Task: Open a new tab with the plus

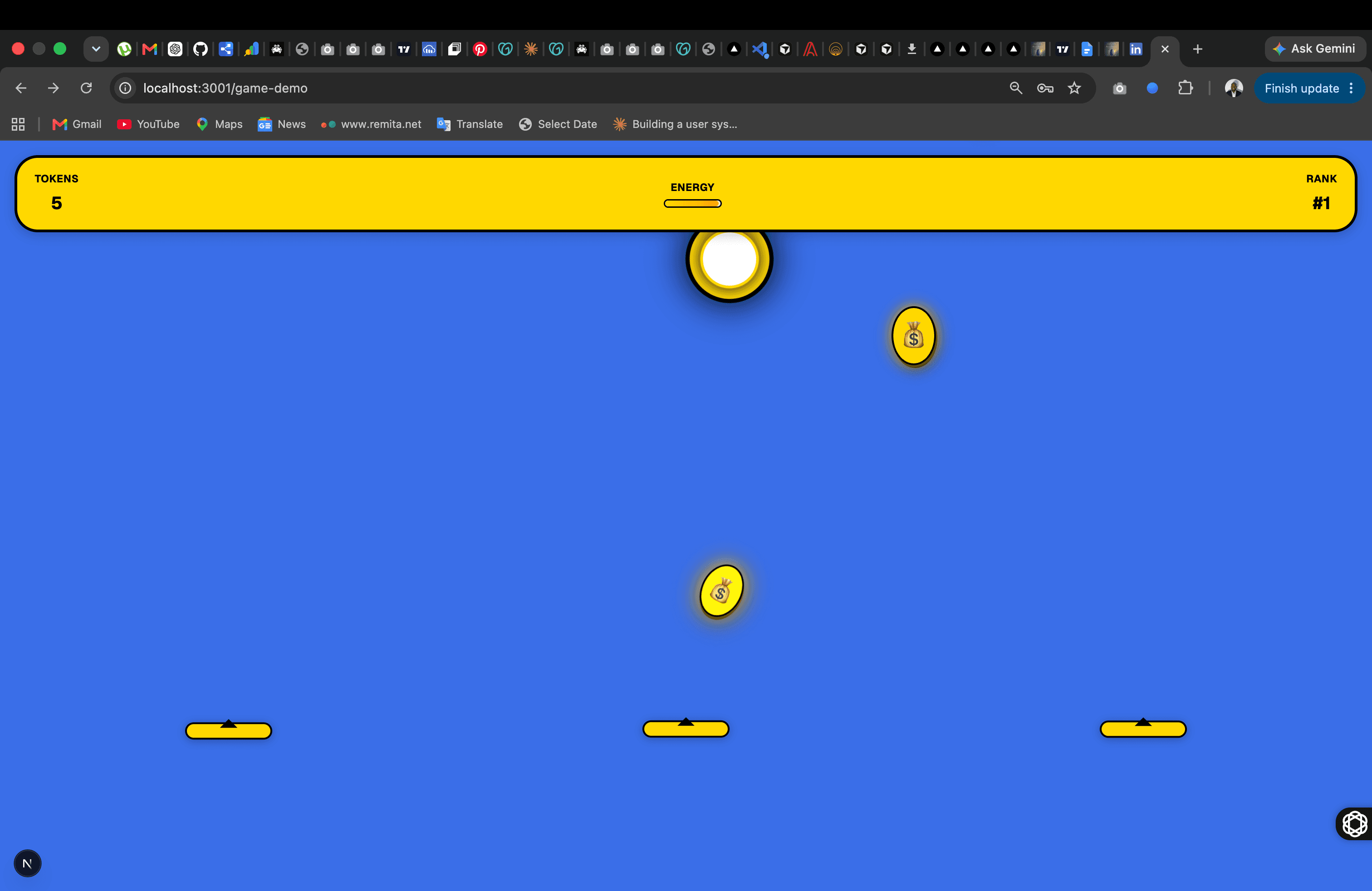Action: [x=1197, y=49]
